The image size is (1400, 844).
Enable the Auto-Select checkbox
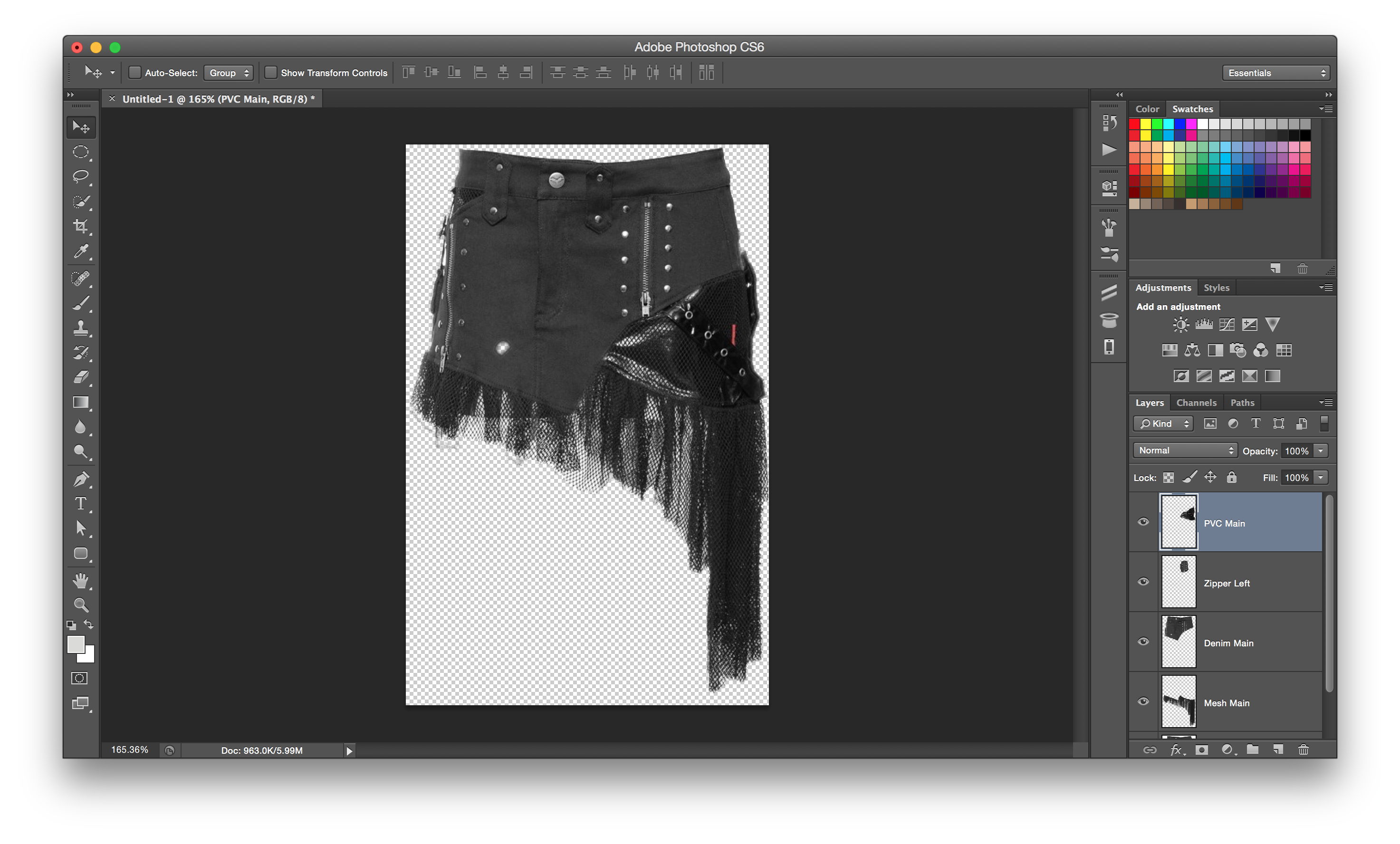pos(134,72)
